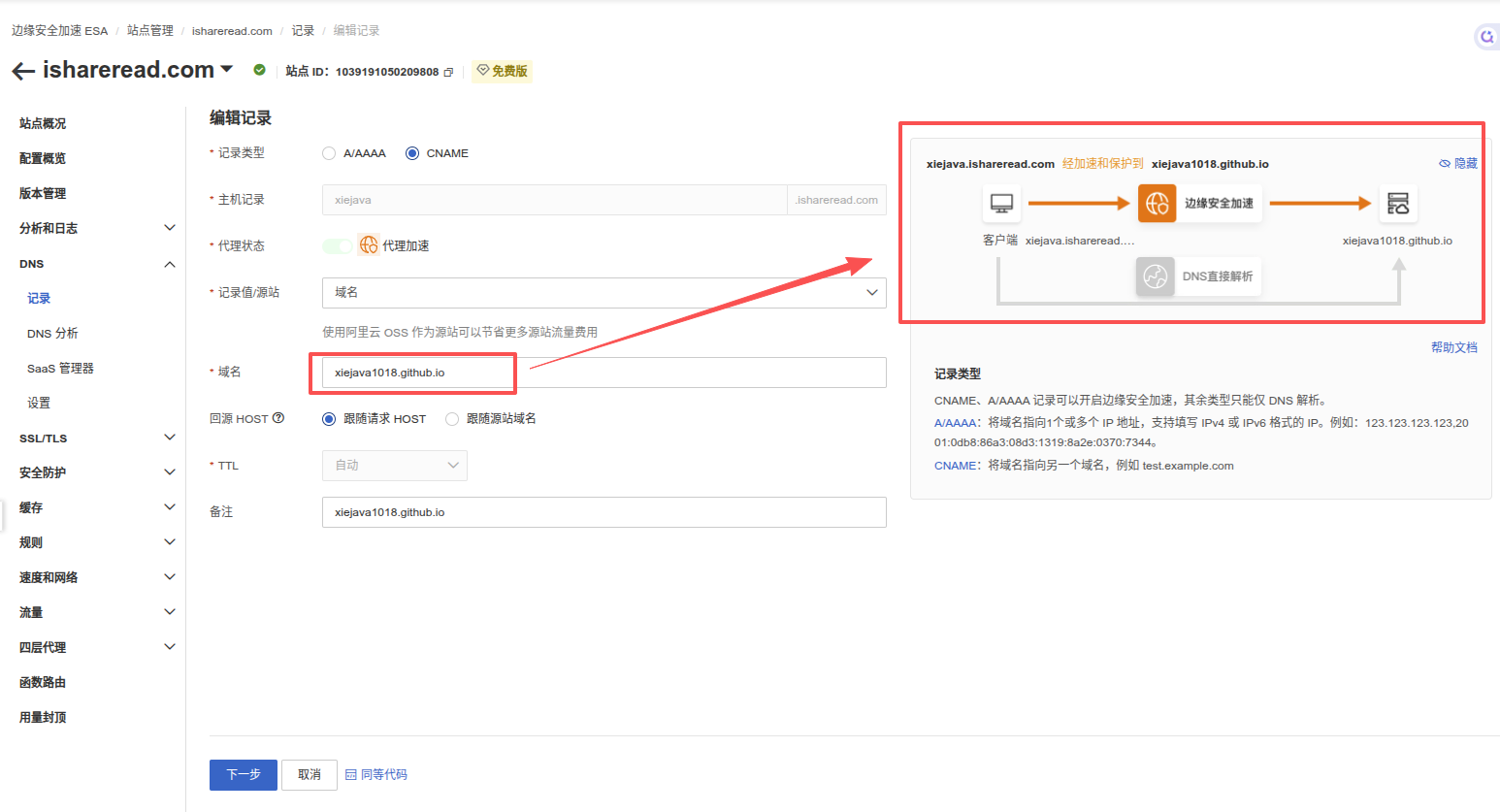Select 跟随请求 HOST option
This screenshot has height=812, width=1500.
click(x=329, y=419)
